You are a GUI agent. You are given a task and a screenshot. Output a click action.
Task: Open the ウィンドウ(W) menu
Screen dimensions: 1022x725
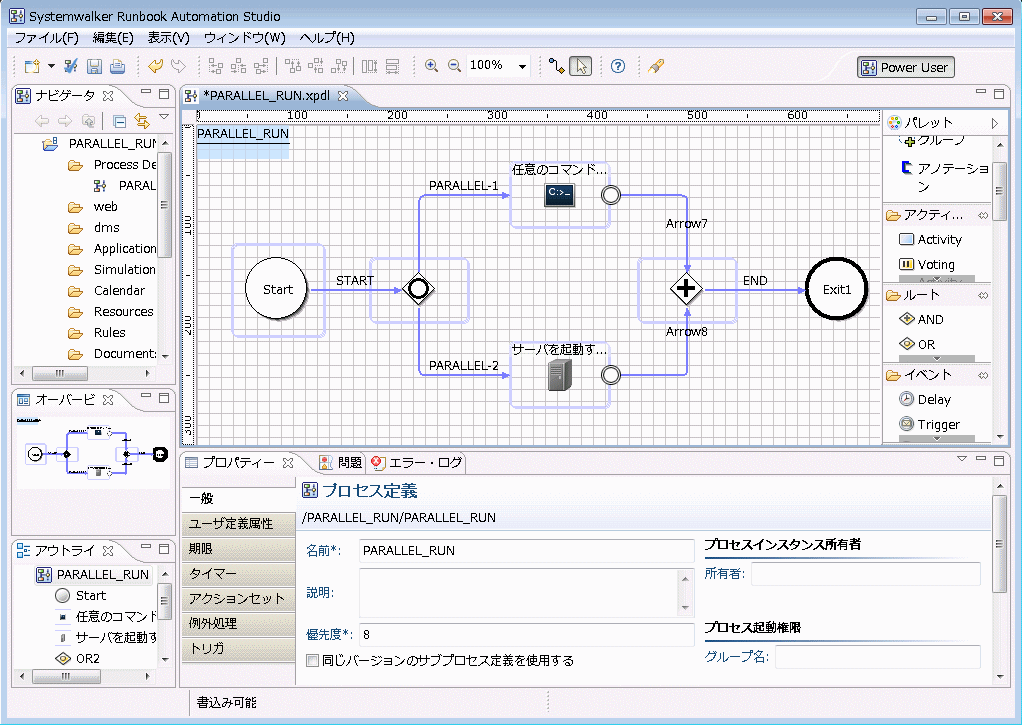tap(244, 38)
